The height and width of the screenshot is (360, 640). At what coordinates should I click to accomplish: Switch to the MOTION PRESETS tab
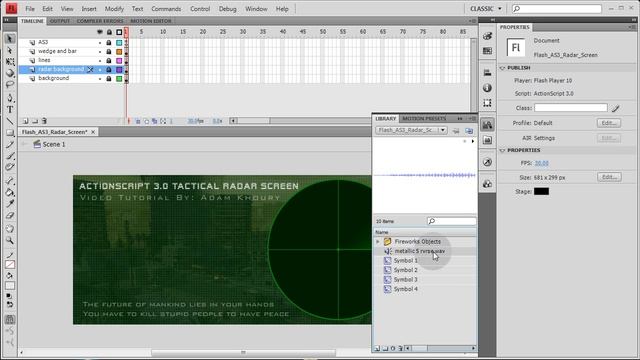click(424, 119)
